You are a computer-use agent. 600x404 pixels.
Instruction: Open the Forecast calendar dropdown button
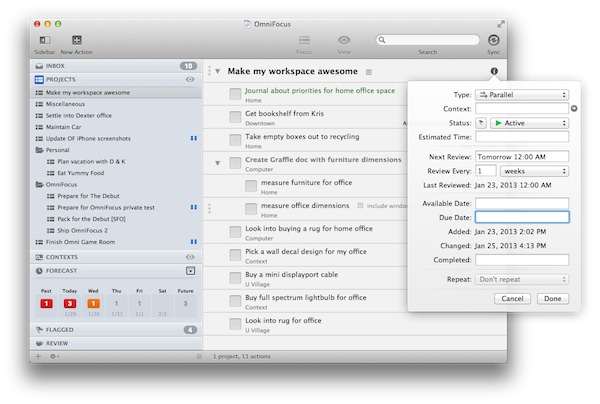190,271
